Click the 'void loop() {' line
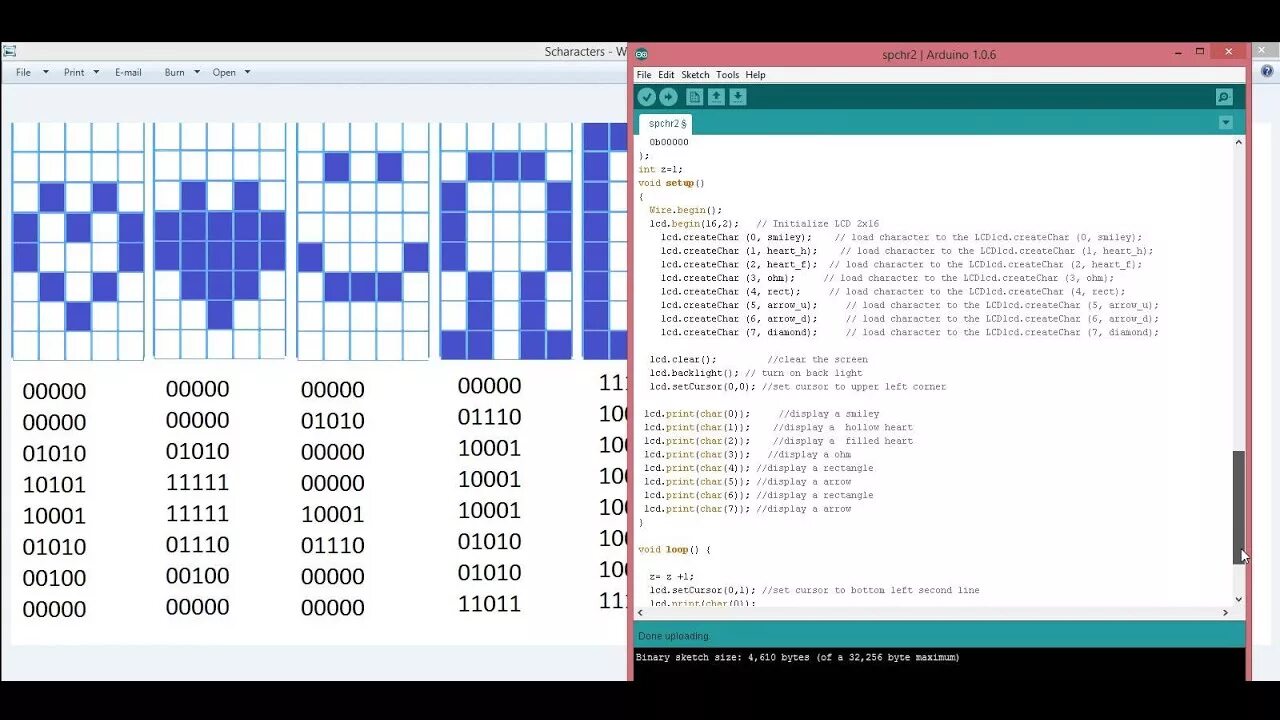 pyautogui.click(x=674, y=550)
